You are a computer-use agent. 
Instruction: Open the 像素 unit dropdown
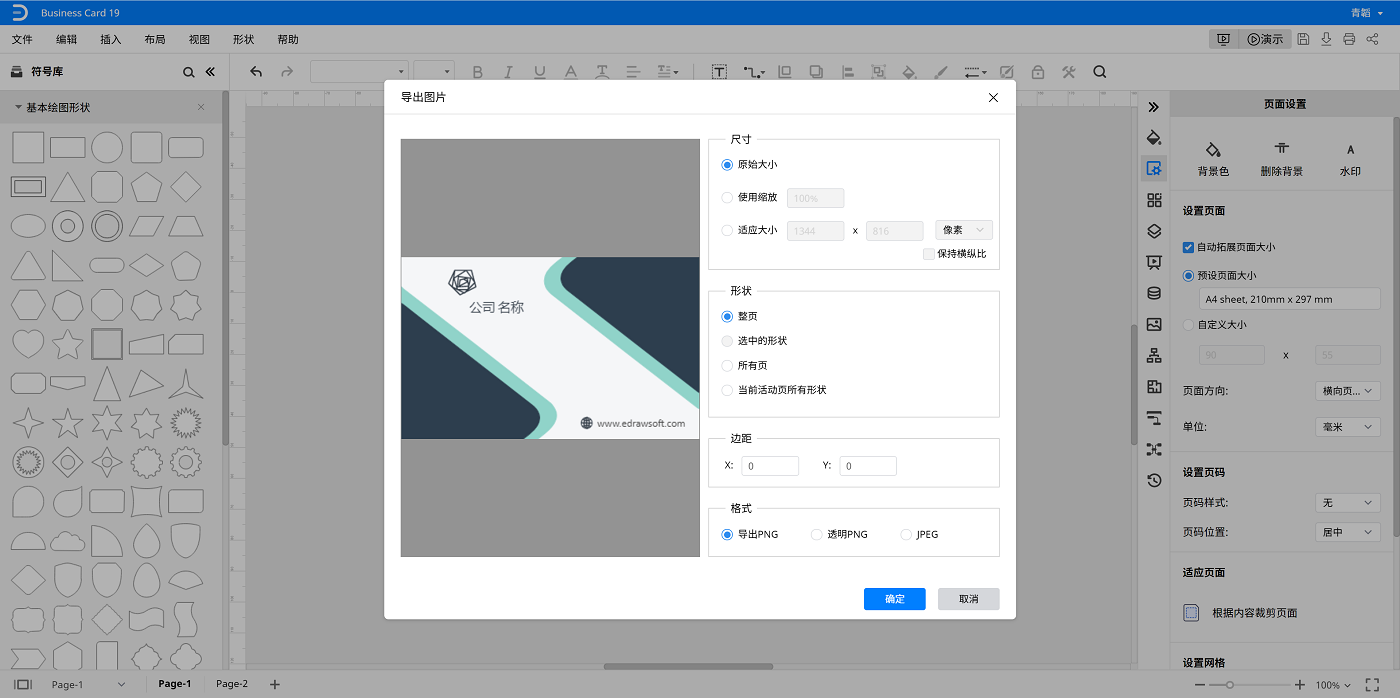pos(963,230)
